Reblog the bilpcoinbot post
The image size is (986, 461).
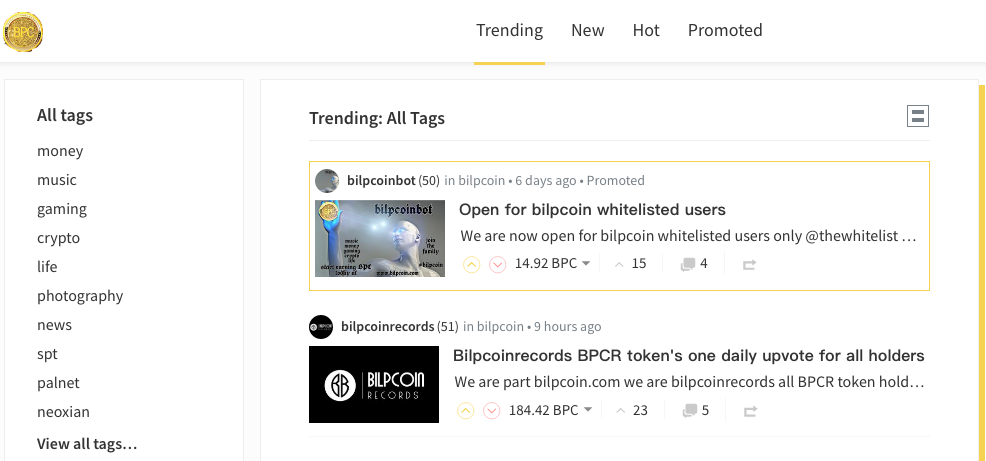pyautogui.click(x=750, y=265)
